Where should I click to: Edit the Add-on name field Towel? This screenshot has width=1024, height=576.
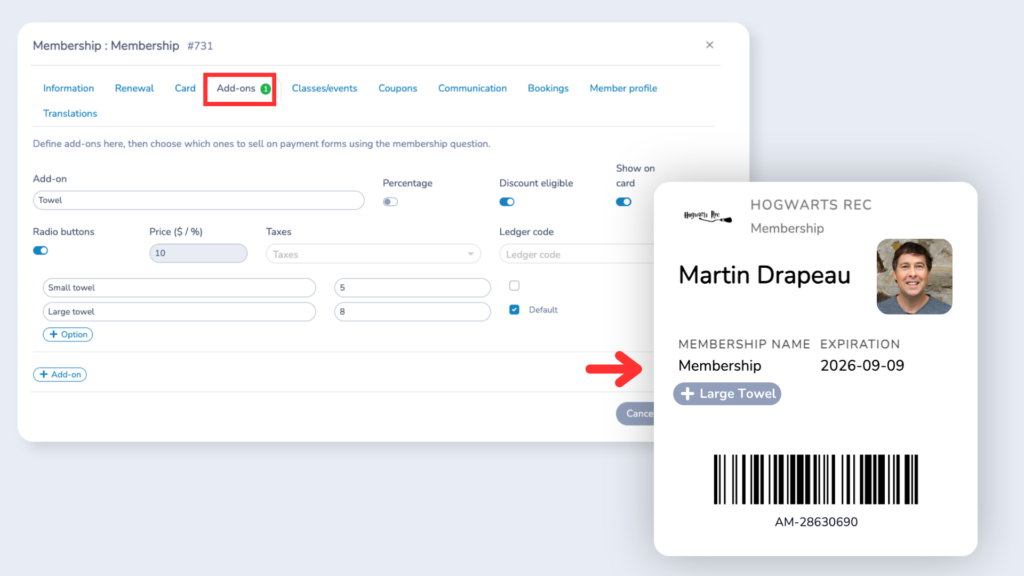(199, 200)
